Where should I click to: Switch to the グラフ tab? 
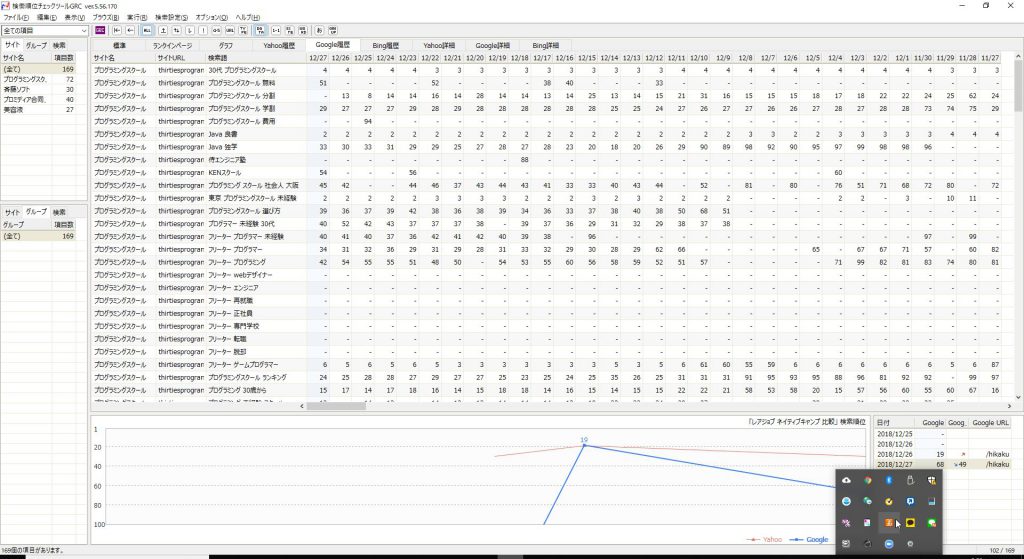tap(226, 46)
